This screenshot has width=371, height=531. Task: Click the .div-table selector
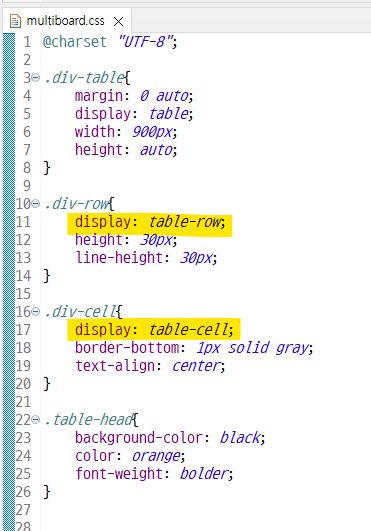pos(84,78)
